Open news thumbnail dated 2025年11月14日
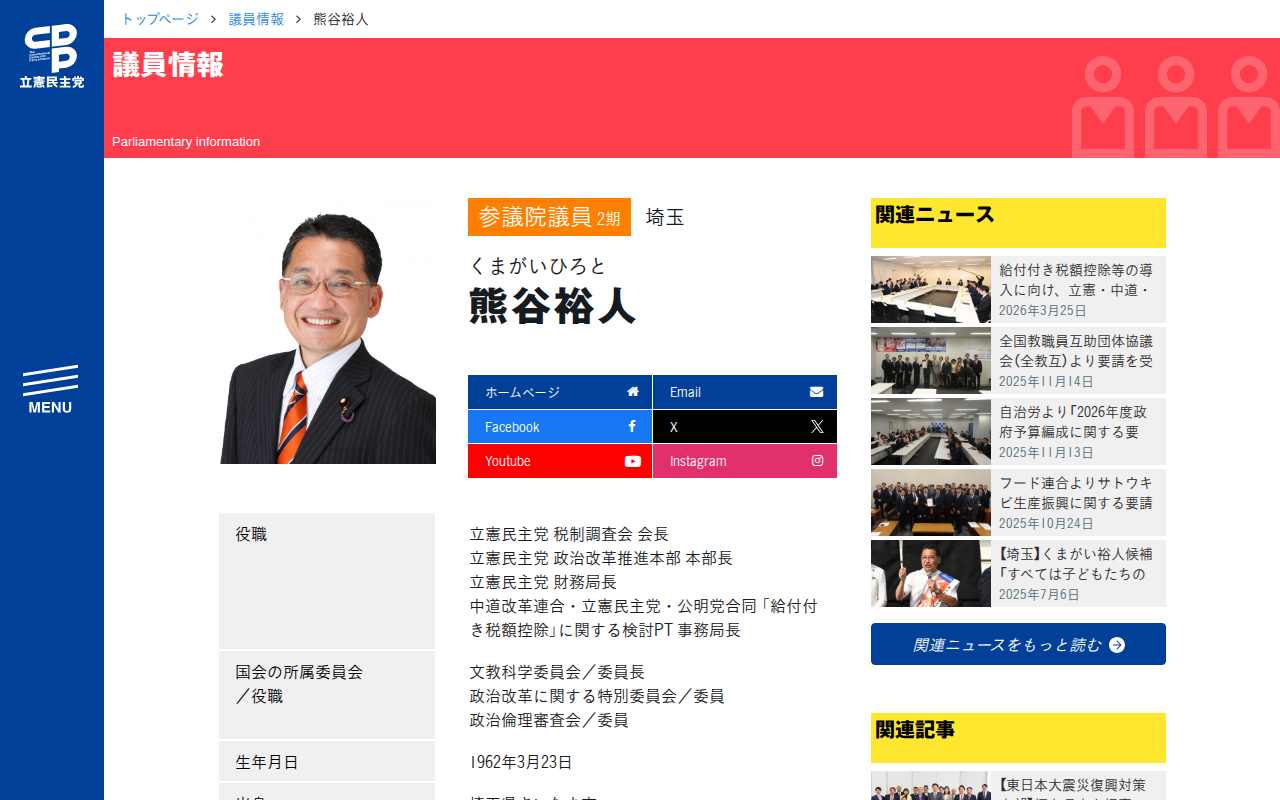This screenshot has width=1280, height=800. [x=931, y=360]
